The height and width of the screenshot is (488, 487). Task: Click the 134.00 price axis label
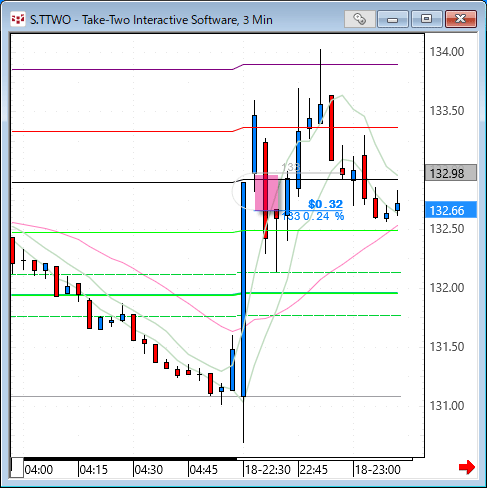point(447,52)
